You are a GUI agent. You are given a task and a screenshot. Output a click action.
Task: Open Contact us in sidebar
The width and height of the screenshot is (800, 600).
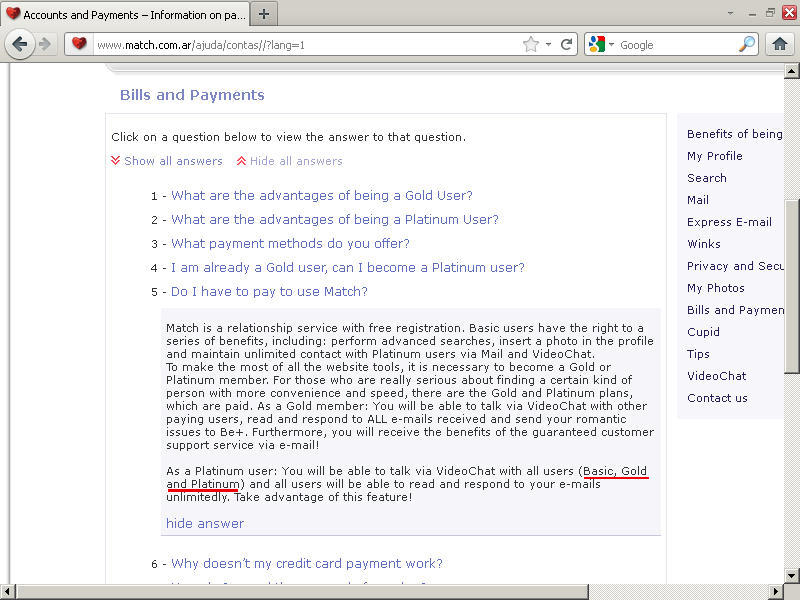[x=717, y=398]
